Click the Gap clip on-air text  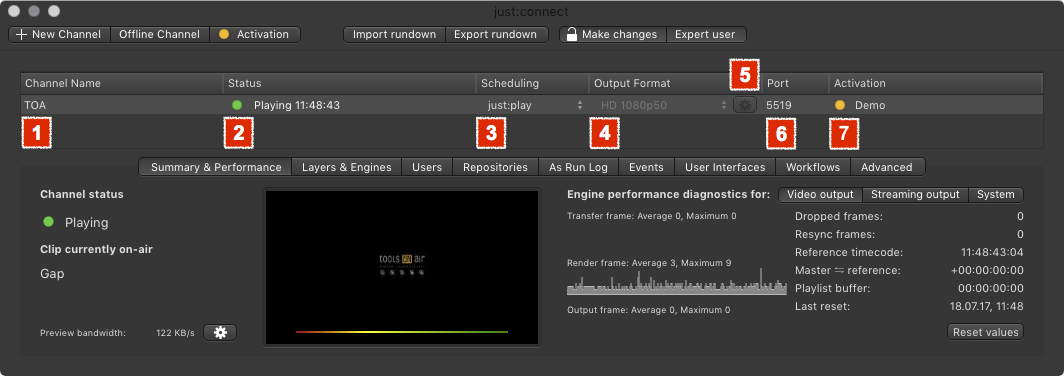52,274
